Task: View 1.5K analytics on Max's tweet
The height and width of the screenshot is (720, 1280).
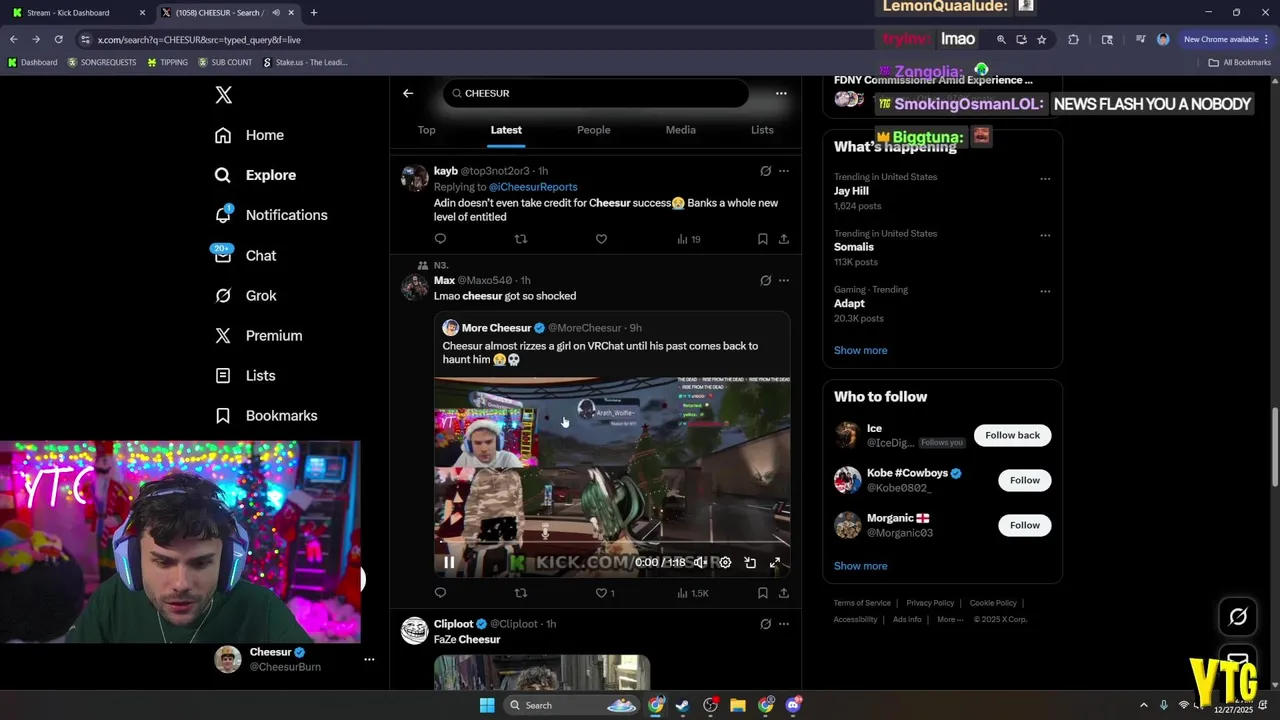Action: click(693, 593)
